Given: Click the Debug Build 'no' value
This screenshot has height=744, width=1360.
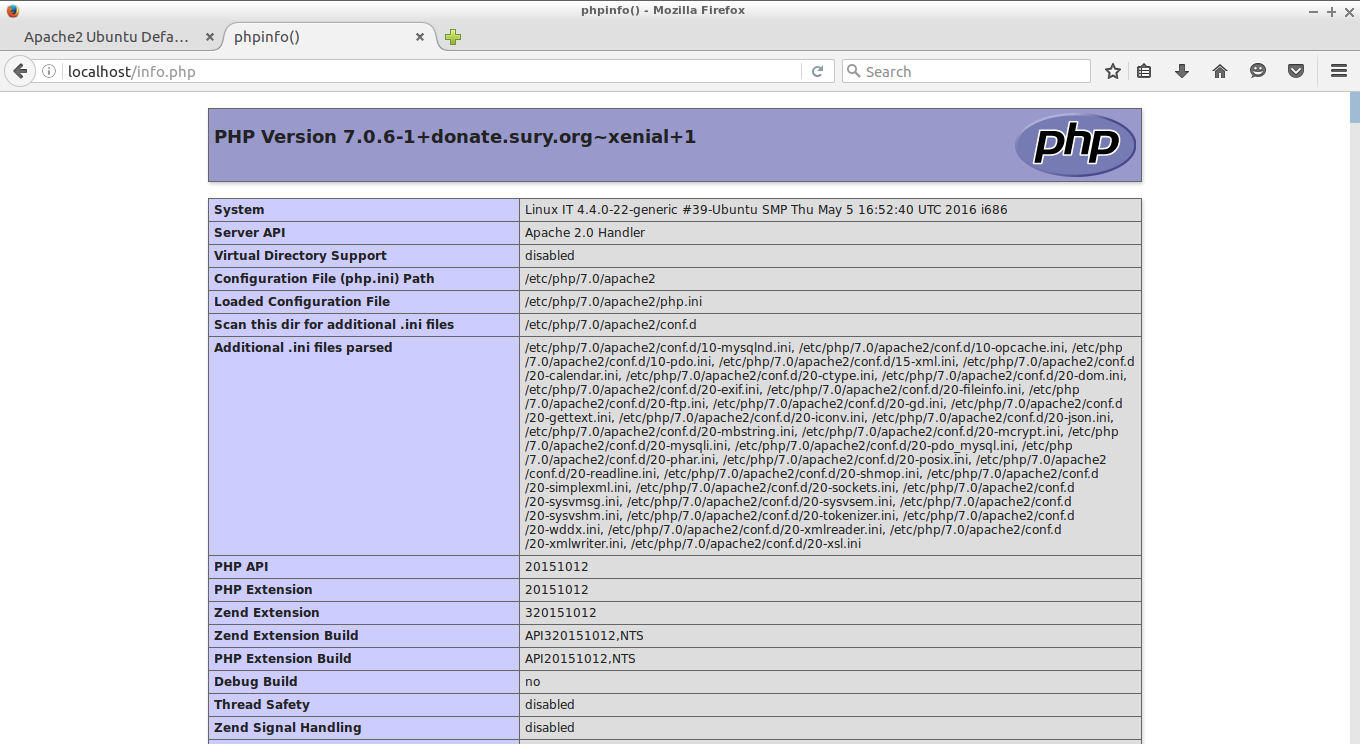Looking at the screenshot, I should point(532,682).
